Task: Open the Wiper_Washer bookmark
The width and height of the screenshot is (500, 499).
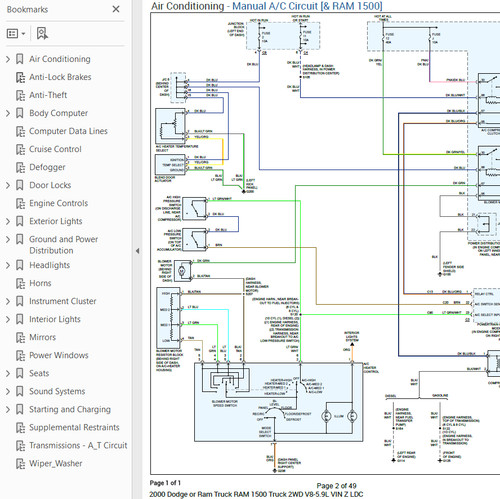Action: click(56, 463)
